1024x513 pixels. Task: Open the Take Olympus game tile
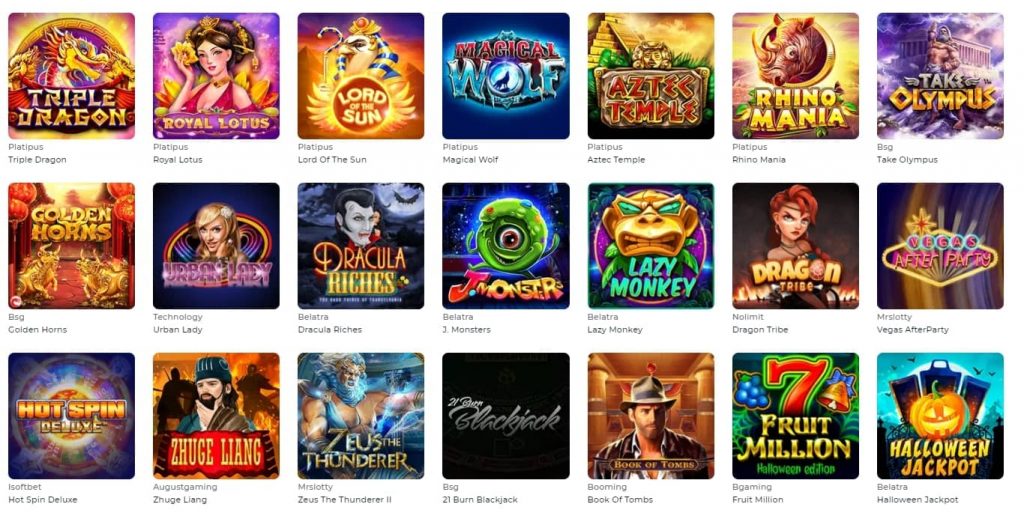[940, 76]
